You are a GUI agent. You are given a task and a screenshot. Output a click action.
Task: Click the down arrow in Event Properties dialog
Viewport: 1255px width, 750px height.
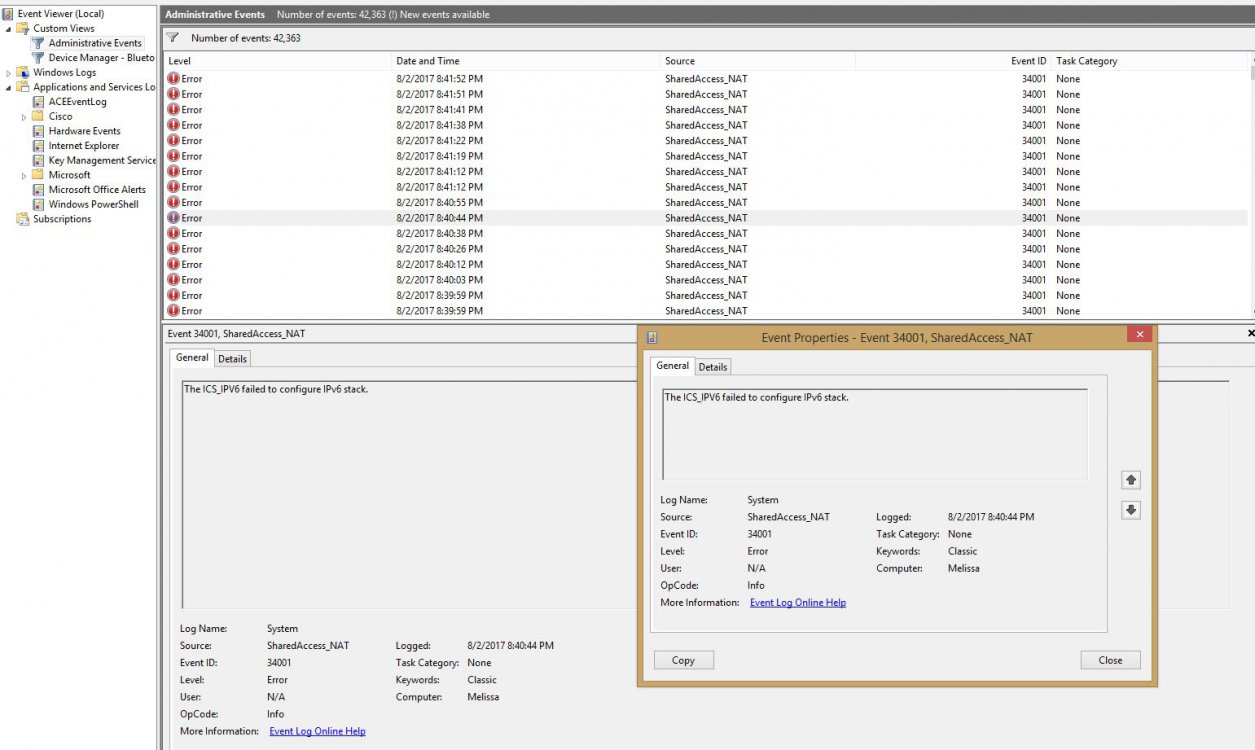coord(1131,510)
